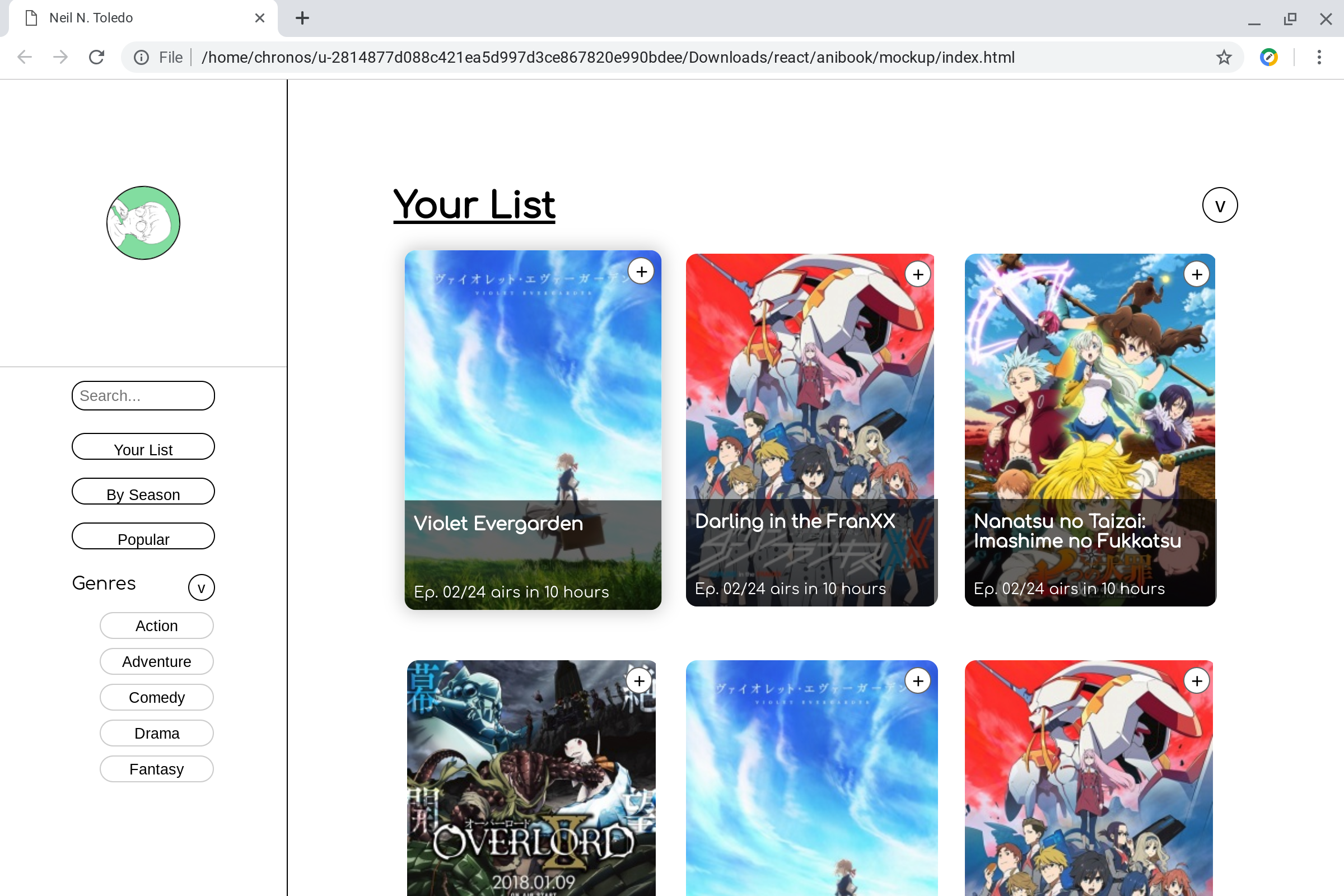The height and width of the screenshot is (896, 1344).
Task: Click Darling in the FranXX episode info text
Action: pyautogui.click(x=790, y=589)
